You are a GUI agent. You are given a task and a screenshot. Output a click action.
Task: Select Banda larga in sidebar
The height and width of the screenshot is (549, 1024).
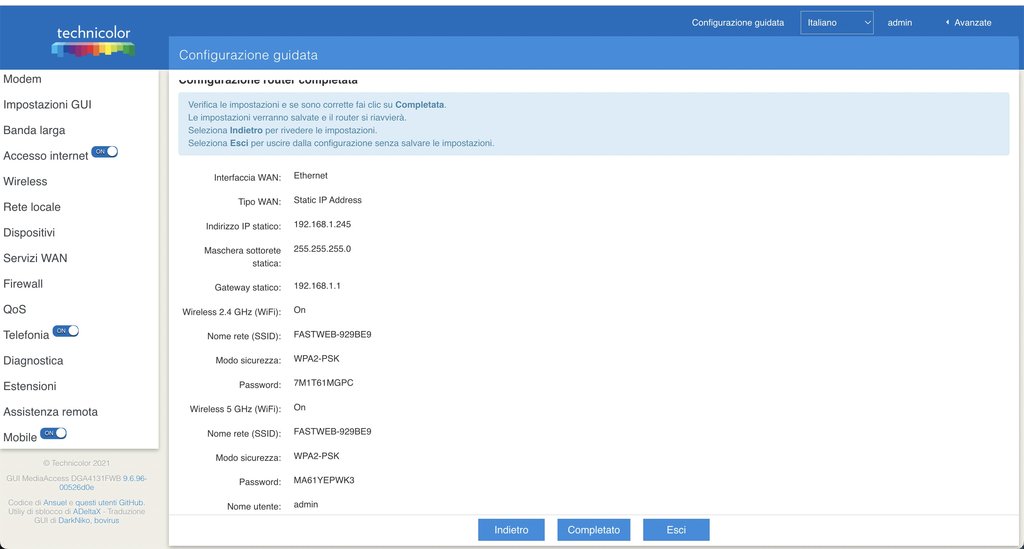(34, 130)
